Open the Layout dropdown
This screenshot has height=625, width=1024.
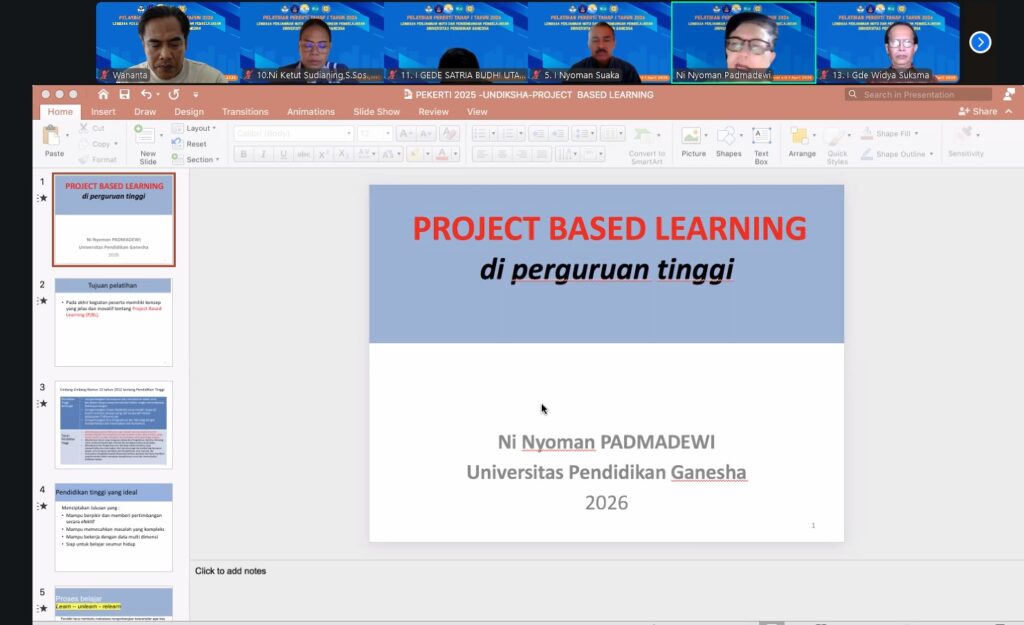(x=198, y=128)
